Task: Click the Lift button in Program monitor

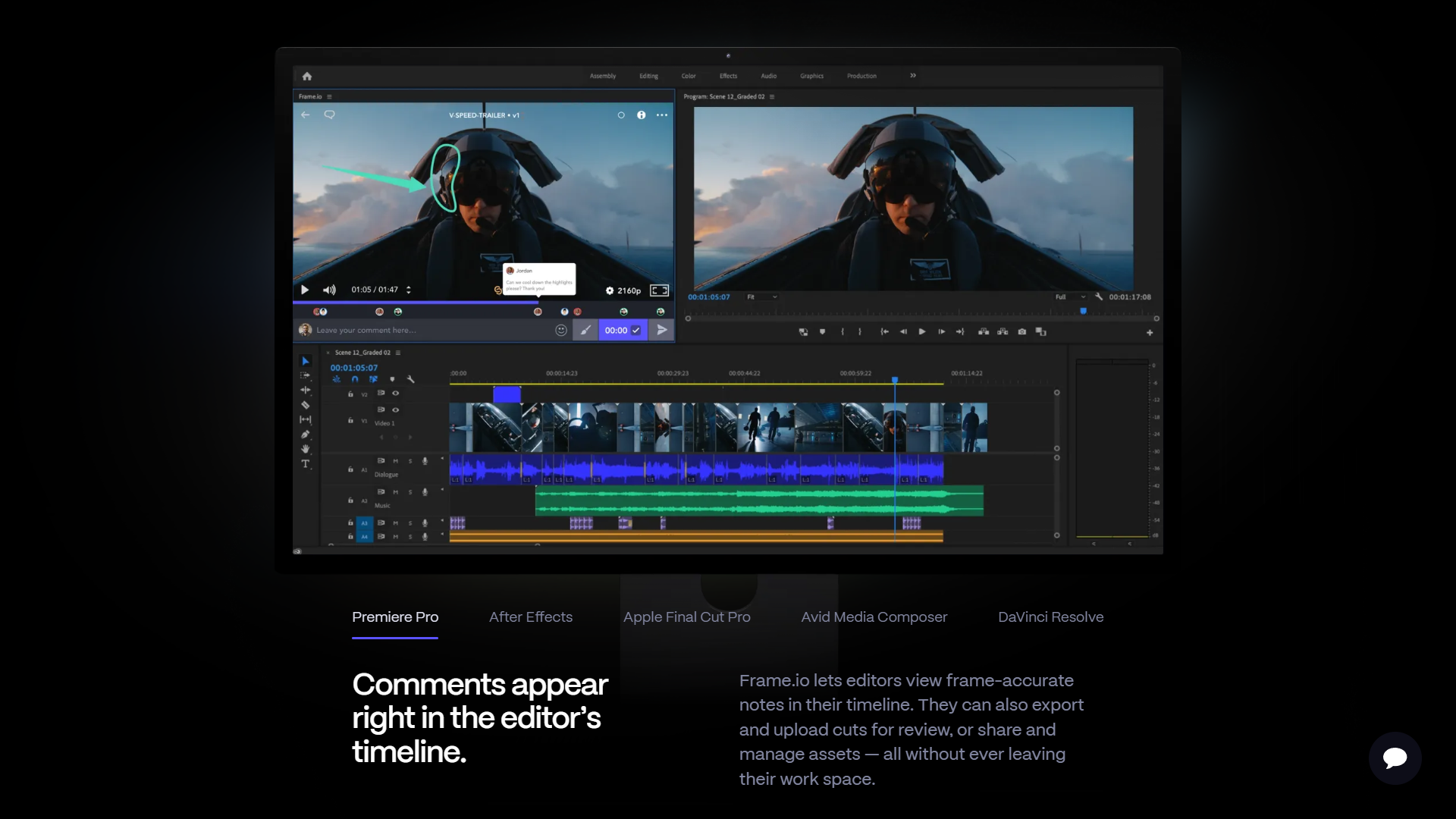Action: pos(984,331)
